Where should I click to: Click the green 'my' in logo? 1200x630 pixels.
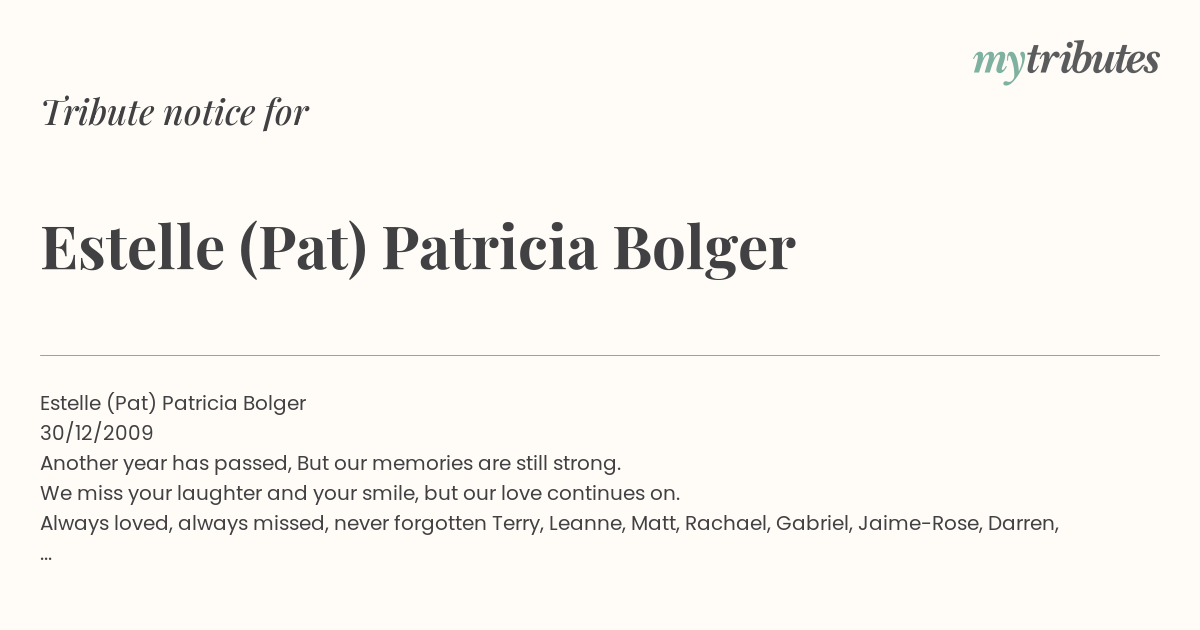(x=999, y=65)
